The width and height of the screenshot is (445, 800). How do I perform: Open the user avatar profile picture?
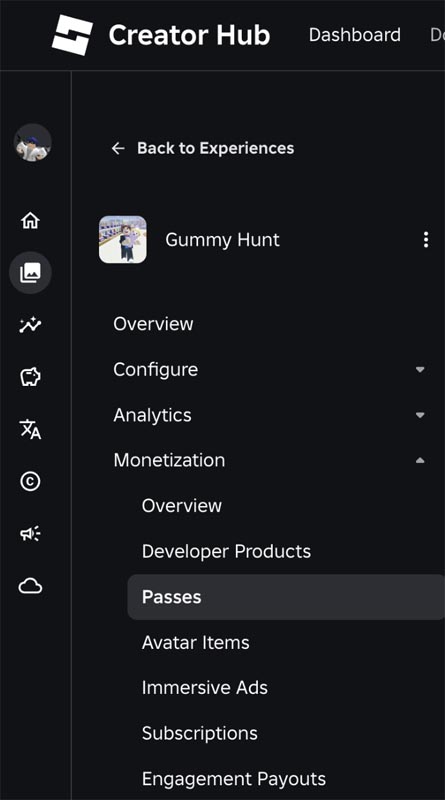point(32,143)
